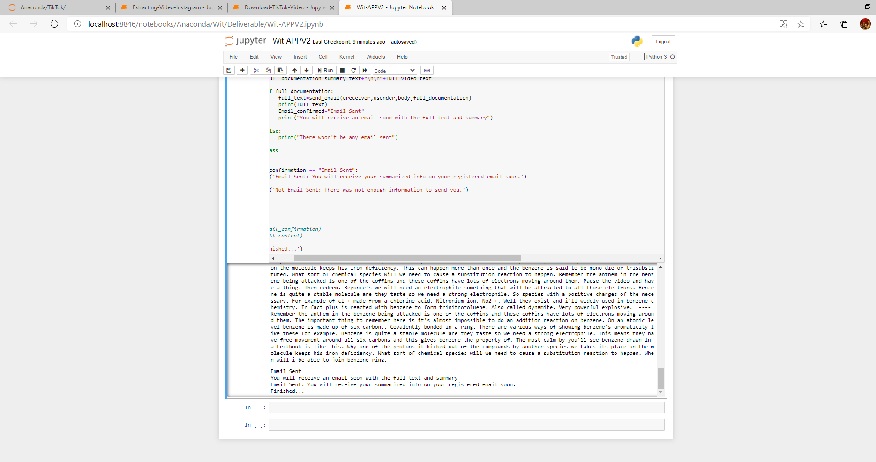This screenshot has height=462, width=876.
Task: Close the third browser tab
Action: click(x=331, y=8)
